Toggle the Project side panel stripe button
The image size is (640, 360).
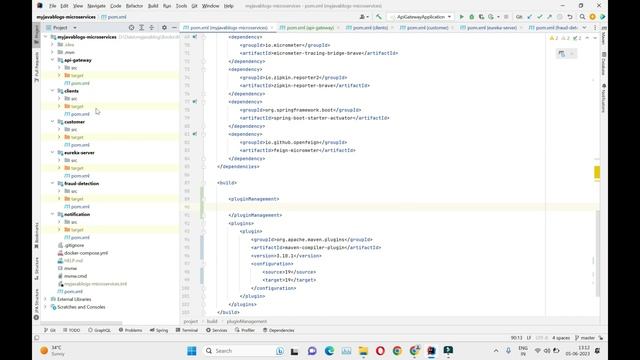(x=36, y=35)
